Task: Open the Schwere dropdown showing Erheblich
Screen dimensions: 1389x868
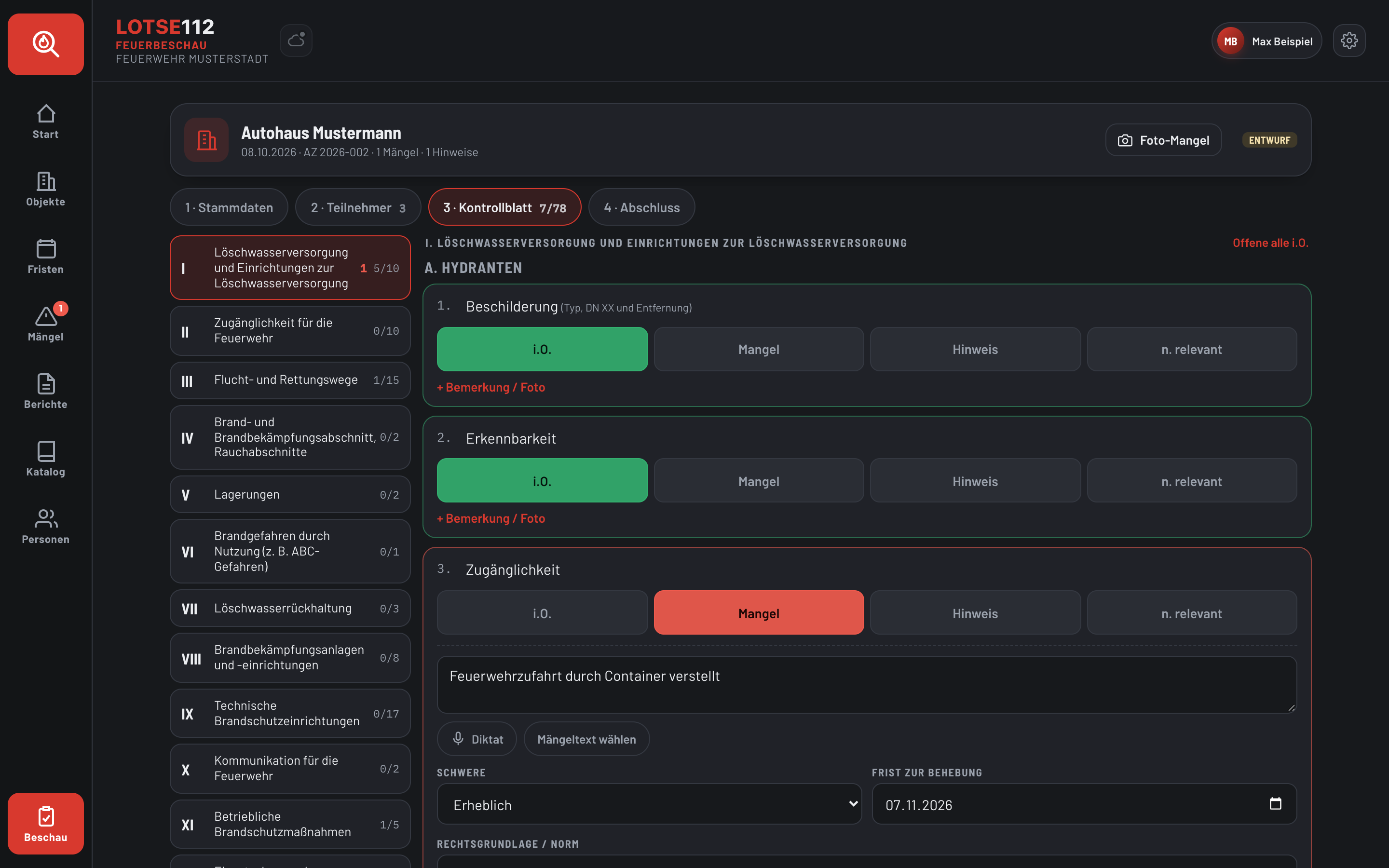Action: [x=649, y=804]
